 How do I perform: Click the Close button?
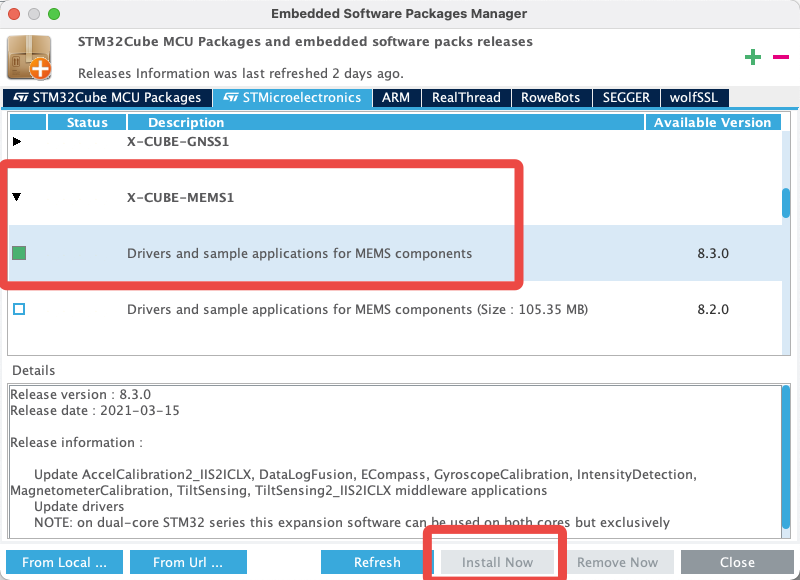pos(737,562)
